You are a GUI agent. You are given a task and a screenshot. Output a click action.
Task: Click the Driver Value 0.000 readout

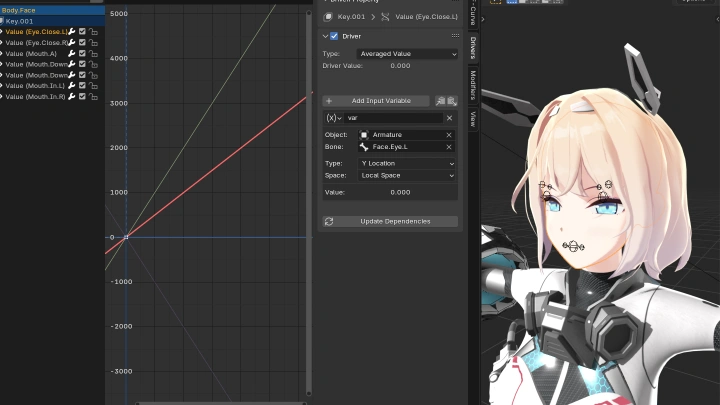(400, 66)
